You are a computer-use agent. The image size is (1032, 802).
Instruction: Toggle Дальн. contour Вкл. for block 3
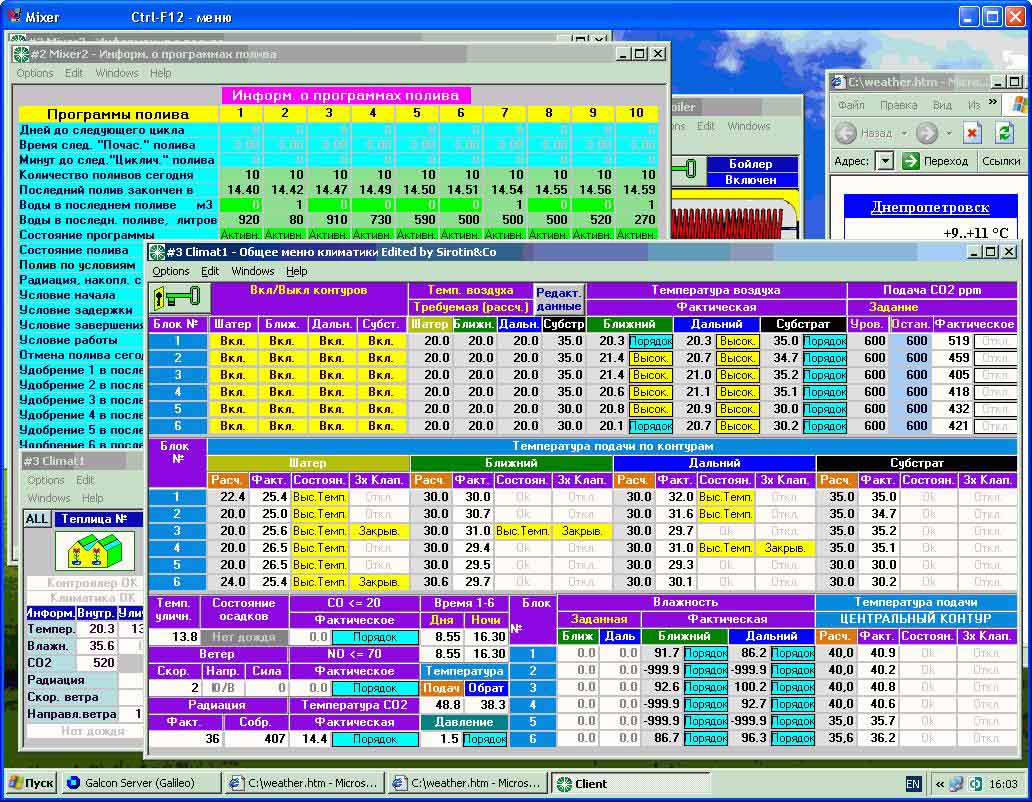tap(331, 375)
